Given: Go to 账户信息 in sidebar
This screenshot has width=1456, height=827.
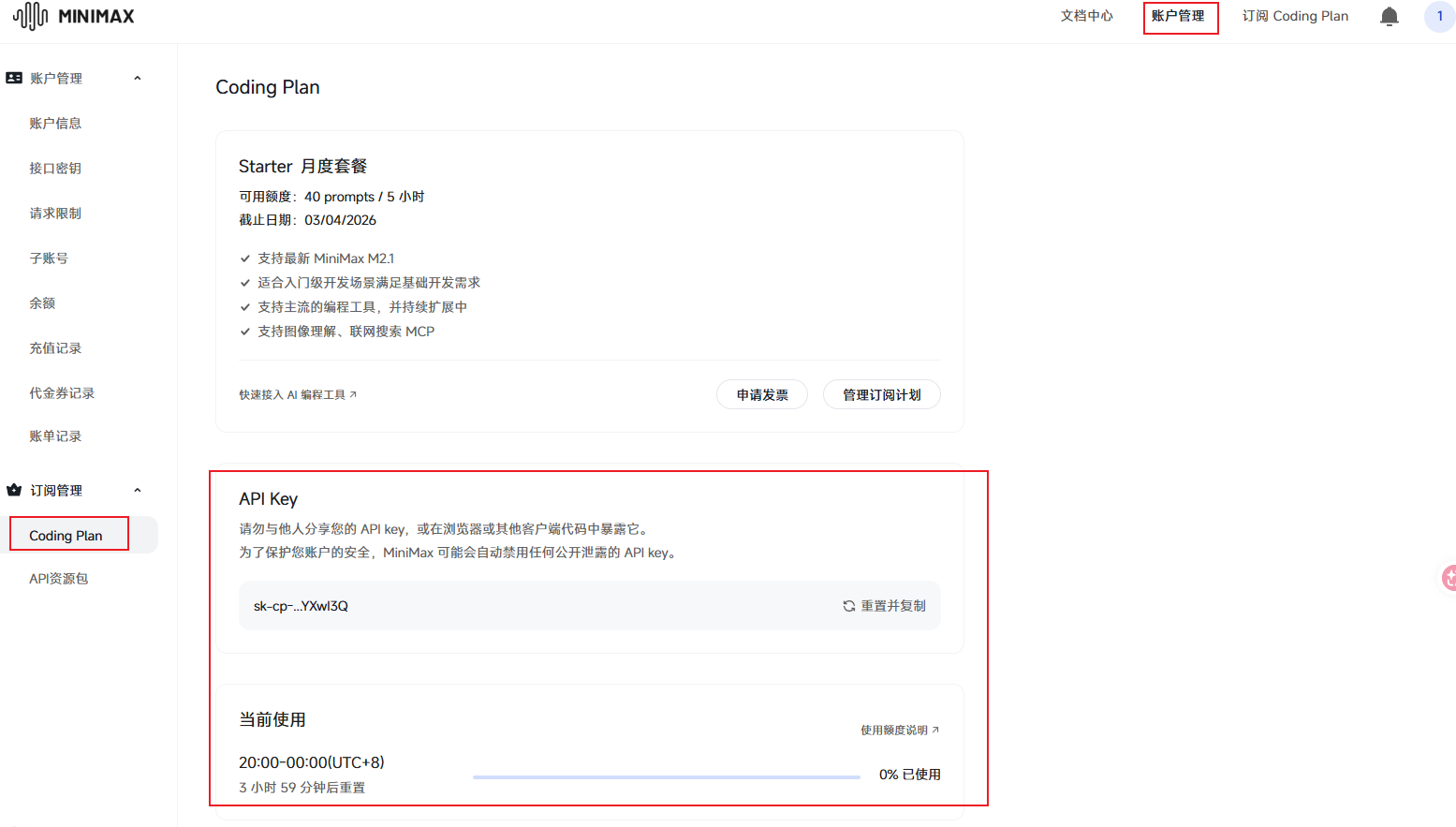Looking at the screenshot, I should coord(55,123).
